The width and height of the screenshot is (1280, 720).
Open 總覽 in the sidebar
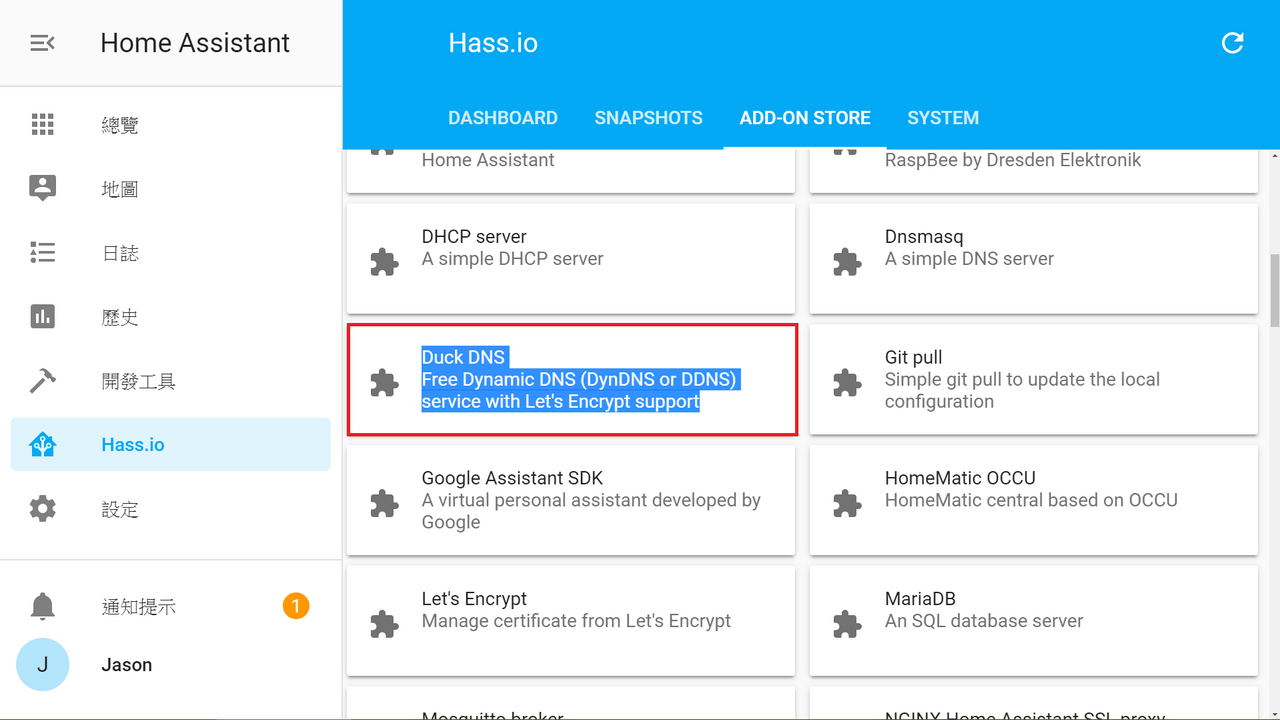pos(171,124)
